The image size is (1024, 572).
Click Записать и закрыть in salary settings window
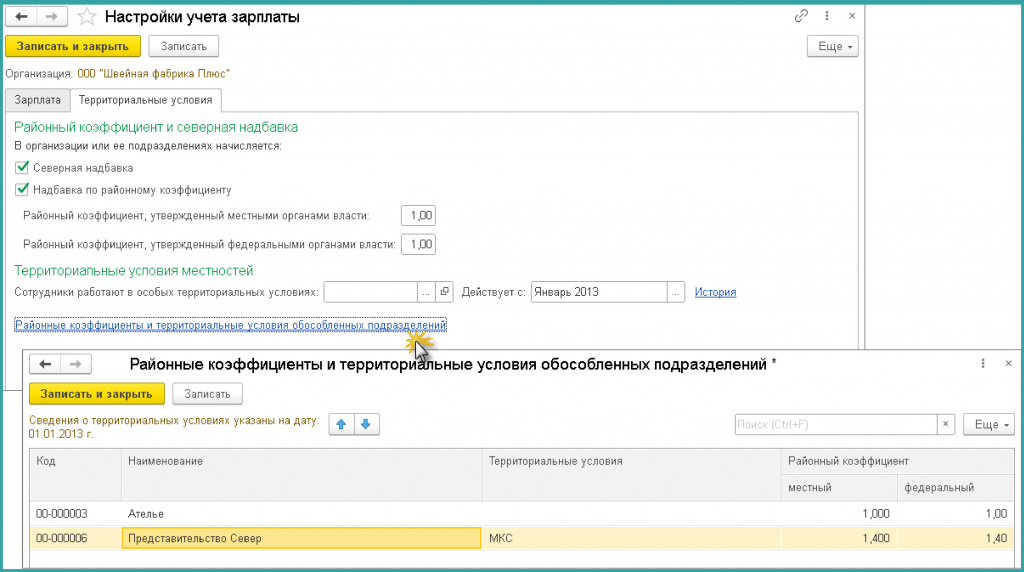point(72,46)
